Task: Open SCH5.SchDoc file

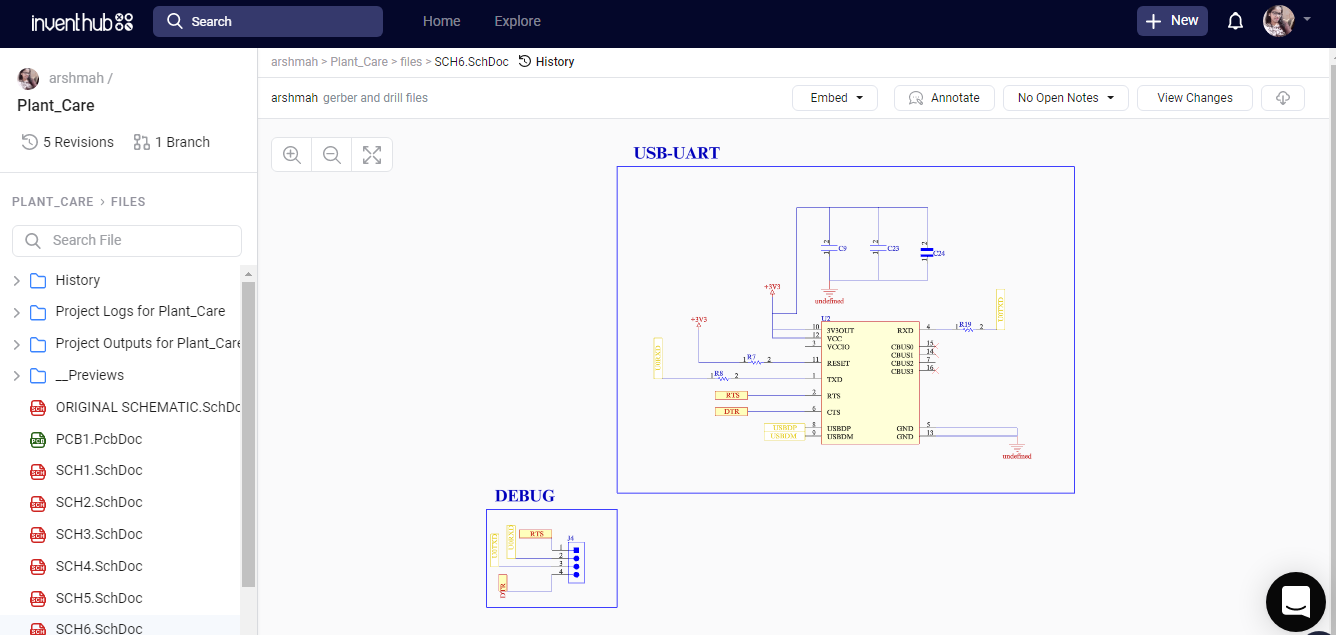Action: click(99, 599)
